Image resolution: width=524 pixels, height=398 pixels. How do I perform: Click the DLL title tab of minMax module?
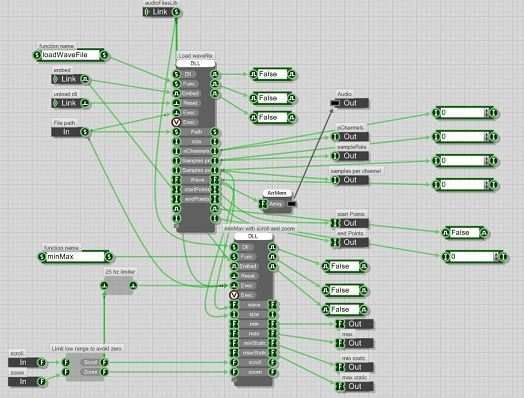point(253,236)
